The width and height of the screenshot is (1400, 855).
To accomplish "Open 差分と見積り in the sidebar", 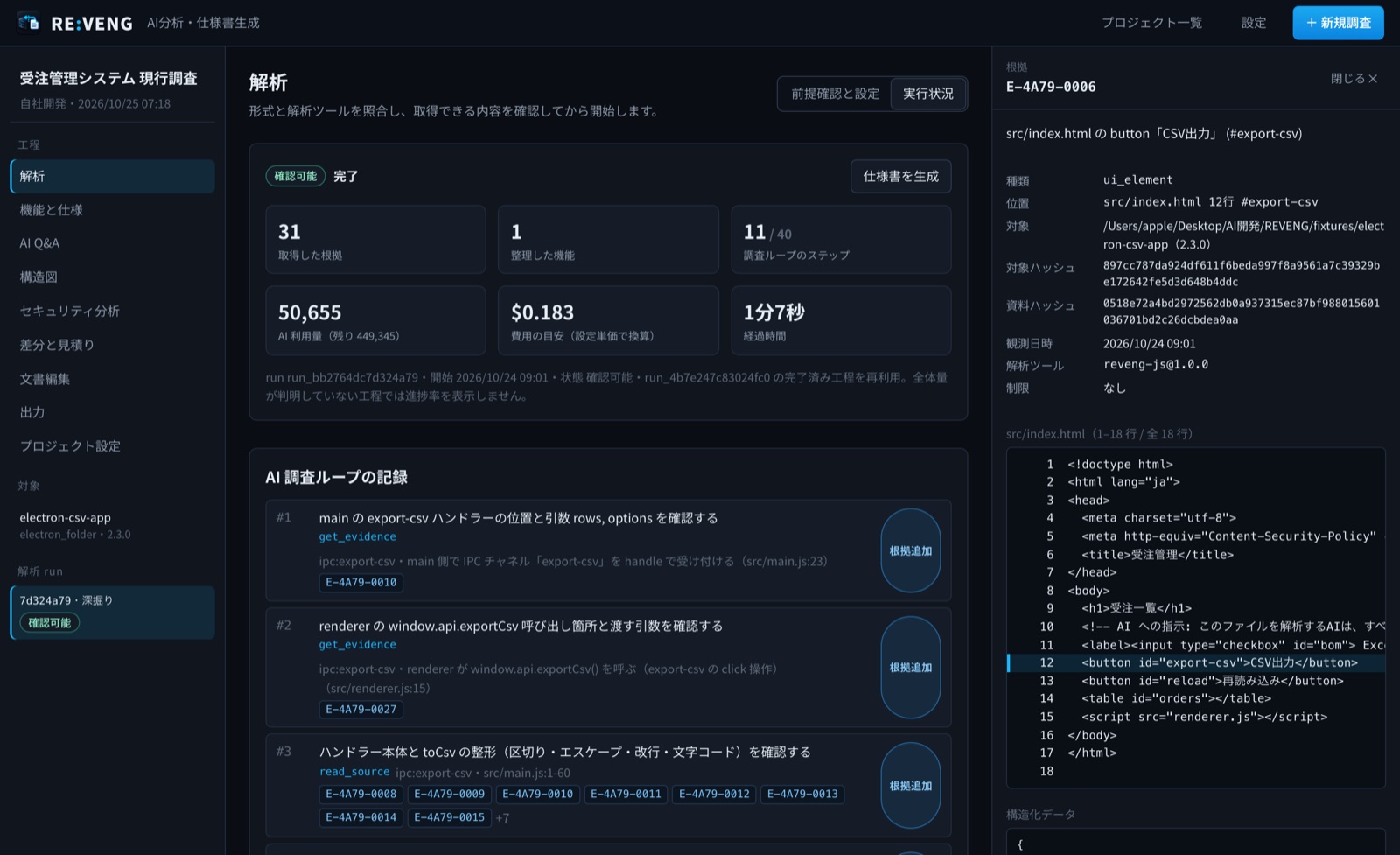I will 113,345.
